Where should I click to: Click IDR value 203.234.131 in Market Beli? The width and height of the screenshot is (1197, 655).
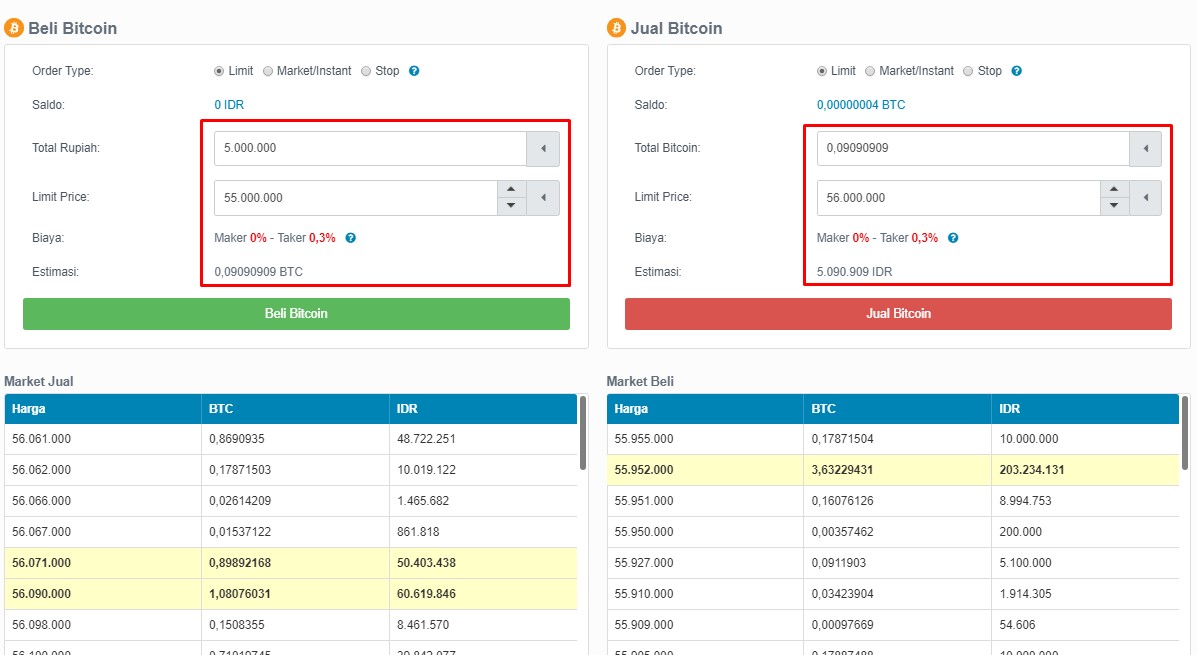click(x=1031, y=470)
